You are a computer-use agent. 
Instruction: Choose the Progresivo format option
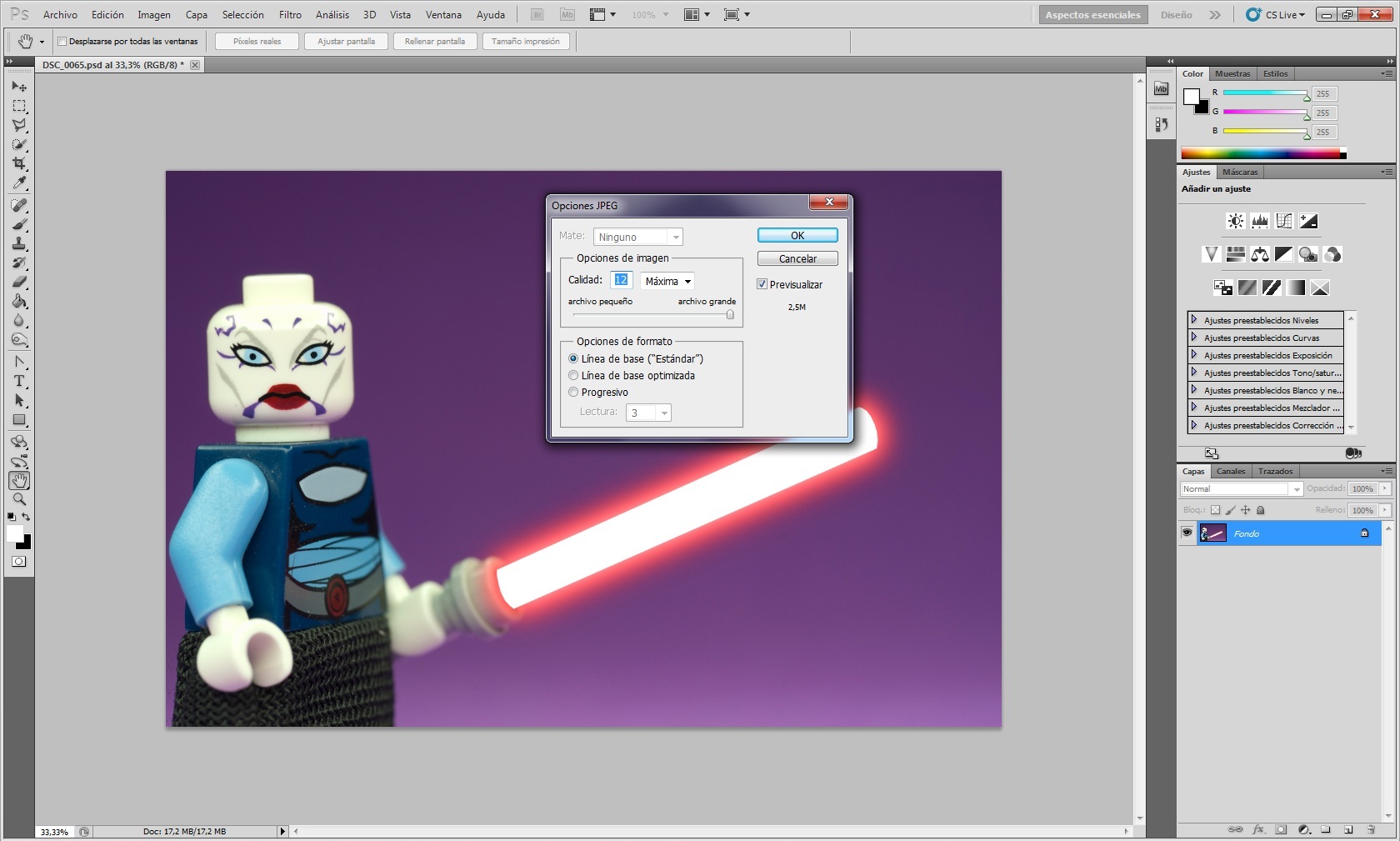pyautogui.click(x=573, y=393)
